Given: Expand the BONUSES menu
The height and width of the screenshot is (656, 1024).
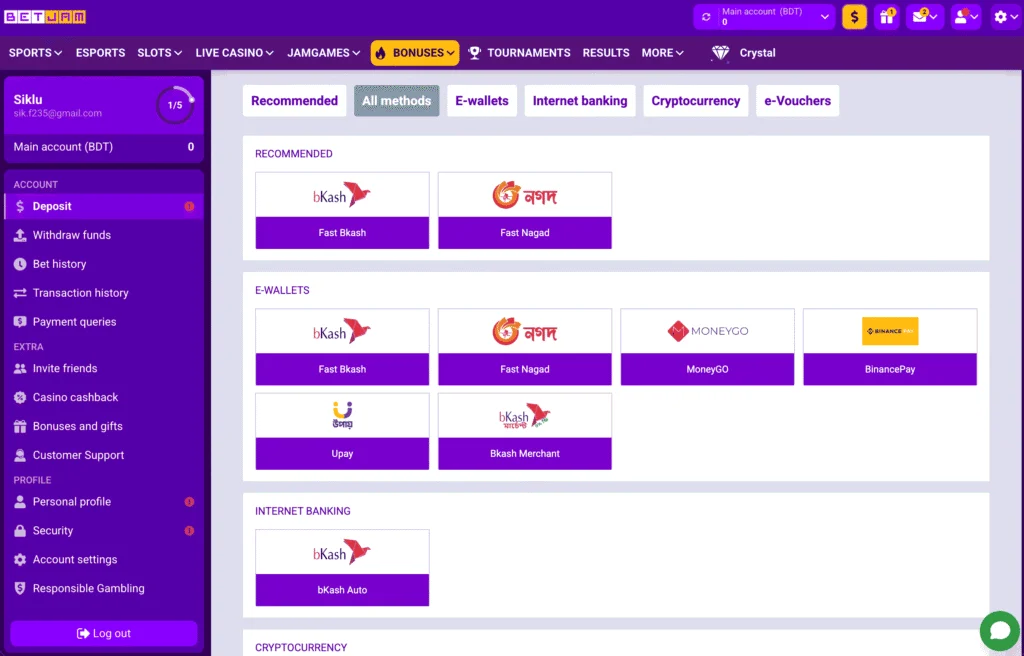Looking at the screenshot, I should [415, 53].
